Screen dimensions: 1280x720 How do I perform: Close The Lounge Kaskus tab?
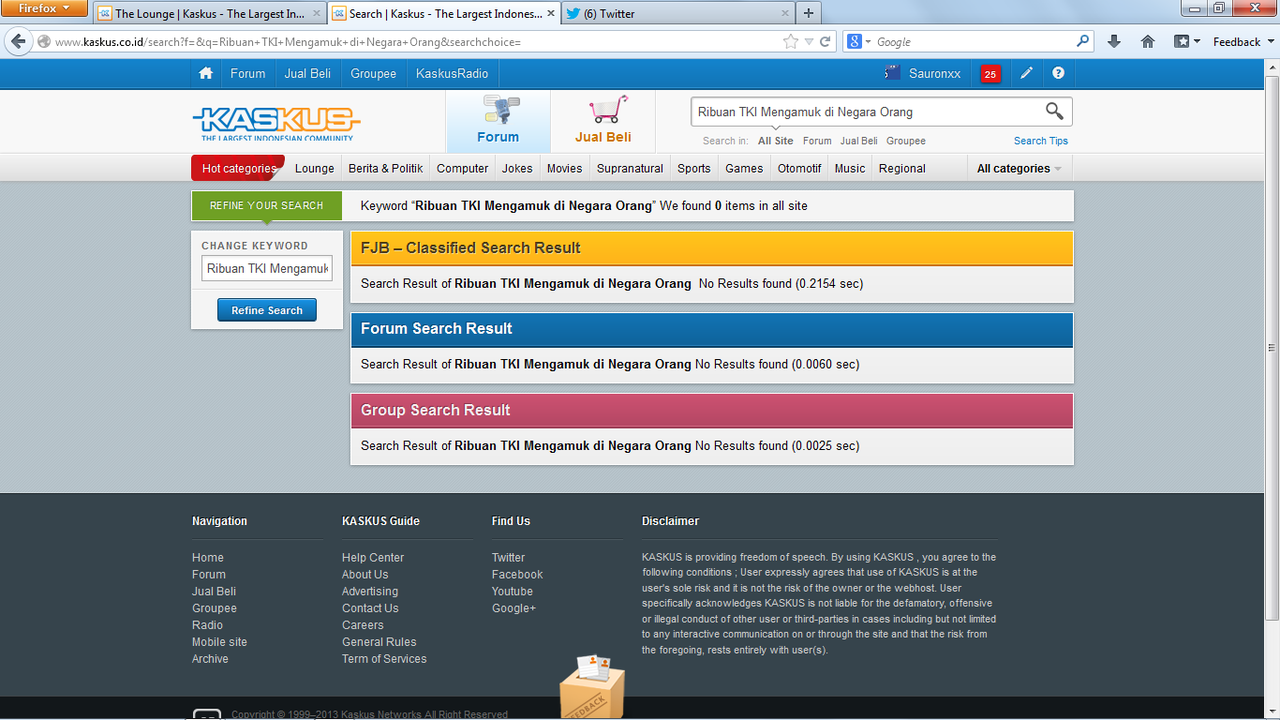pos(318,14)
